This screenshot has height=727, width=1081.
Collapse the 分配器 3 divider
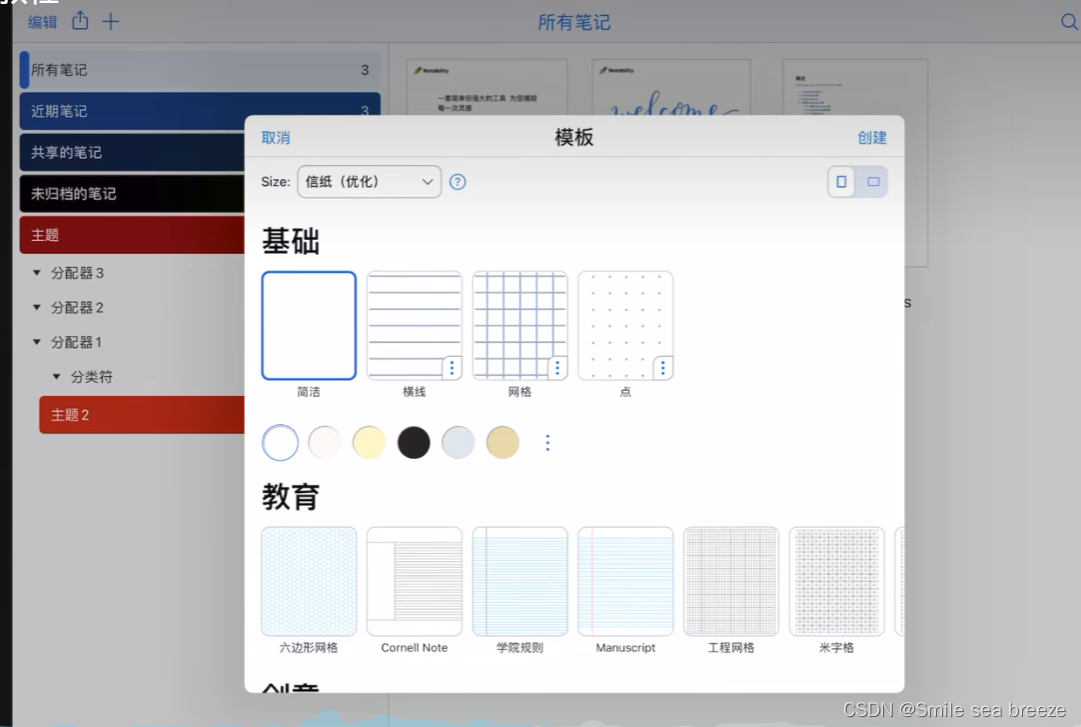coord(37,273)
